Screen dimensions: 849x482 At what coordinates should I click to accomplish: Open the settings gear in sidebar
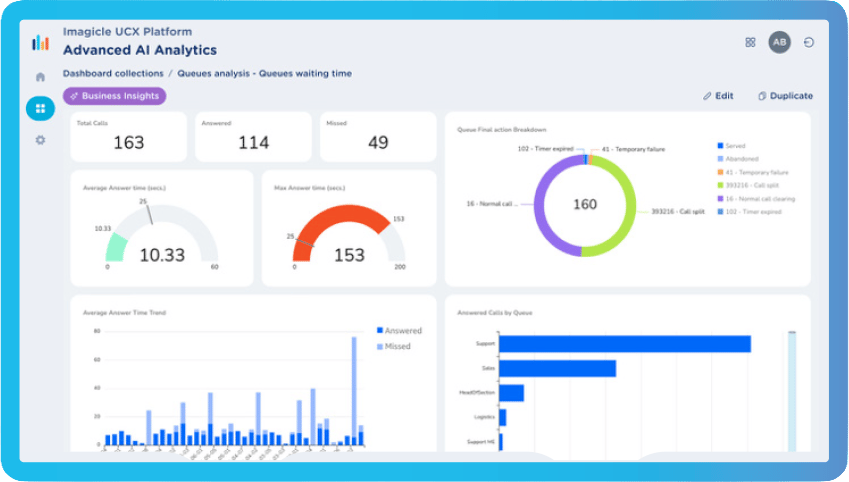[x=41, y=140]
